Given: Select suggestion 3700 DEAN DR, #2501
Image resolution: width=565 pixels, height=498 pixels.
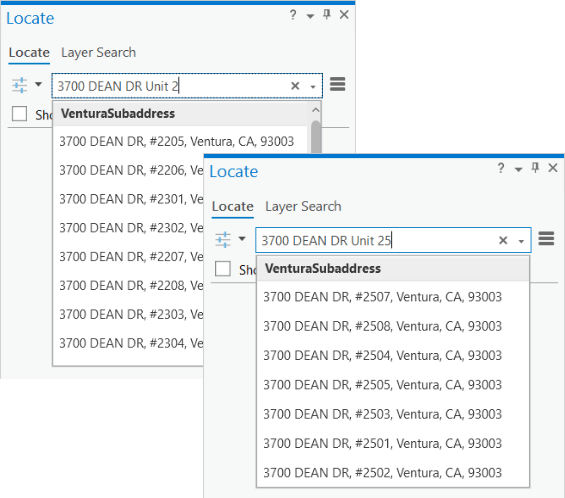Looking at the screenshot, I should [x=393, y=444].
